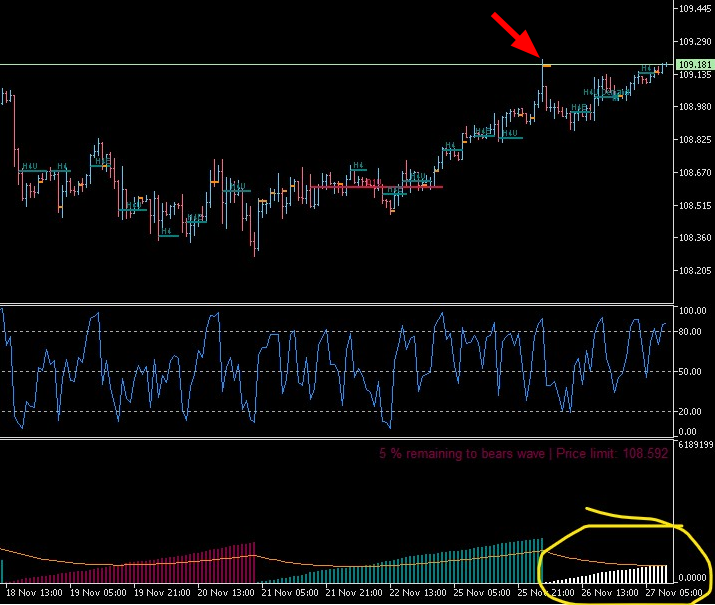Click the red arrow annotation tip
Image resolution: width=715 pixels, height=605 pixels.
point(540,57)
